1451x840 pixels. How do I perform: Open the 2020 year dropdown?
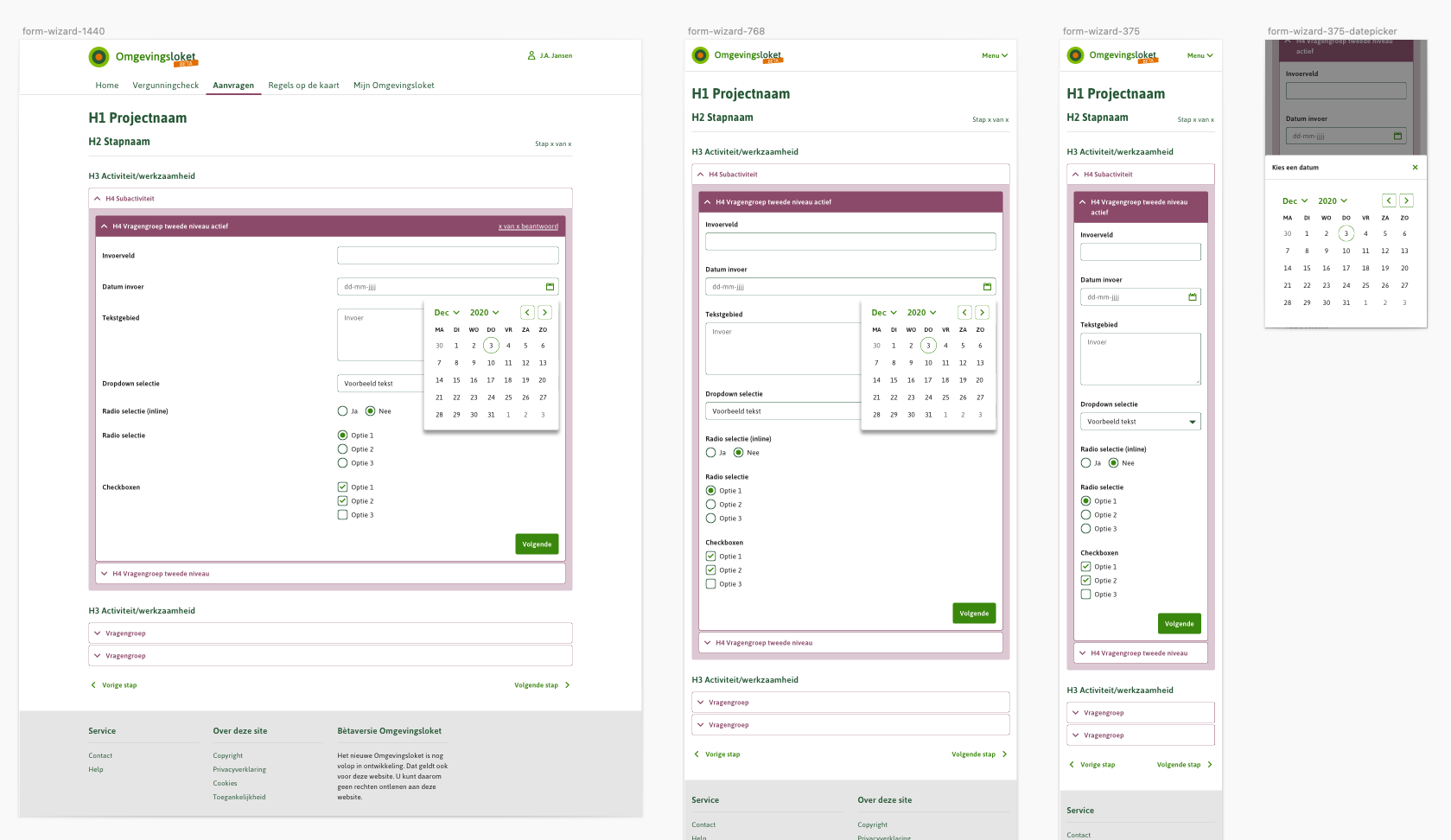[x=484, y=312]
